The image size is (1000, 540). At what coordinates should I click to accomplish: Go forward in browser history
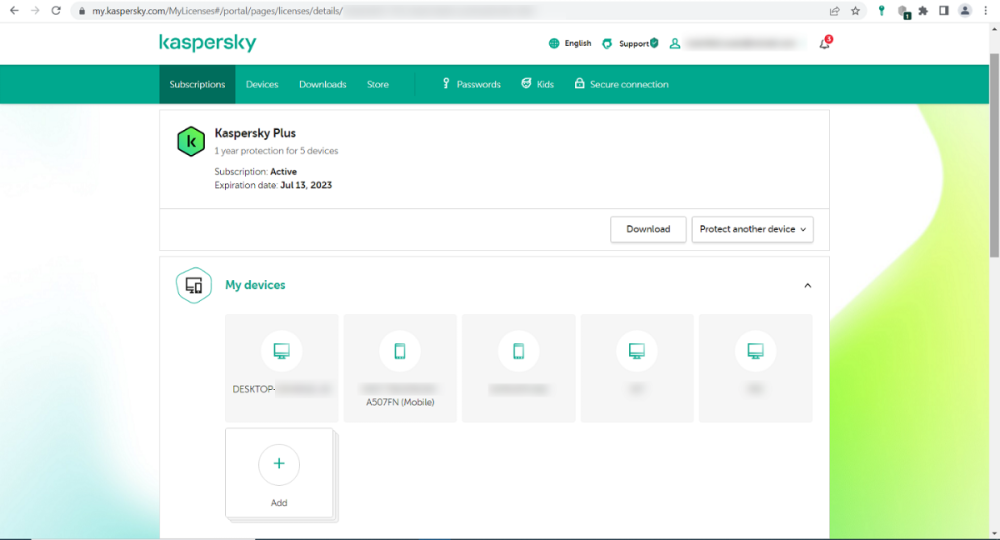[x=35, y=11]
